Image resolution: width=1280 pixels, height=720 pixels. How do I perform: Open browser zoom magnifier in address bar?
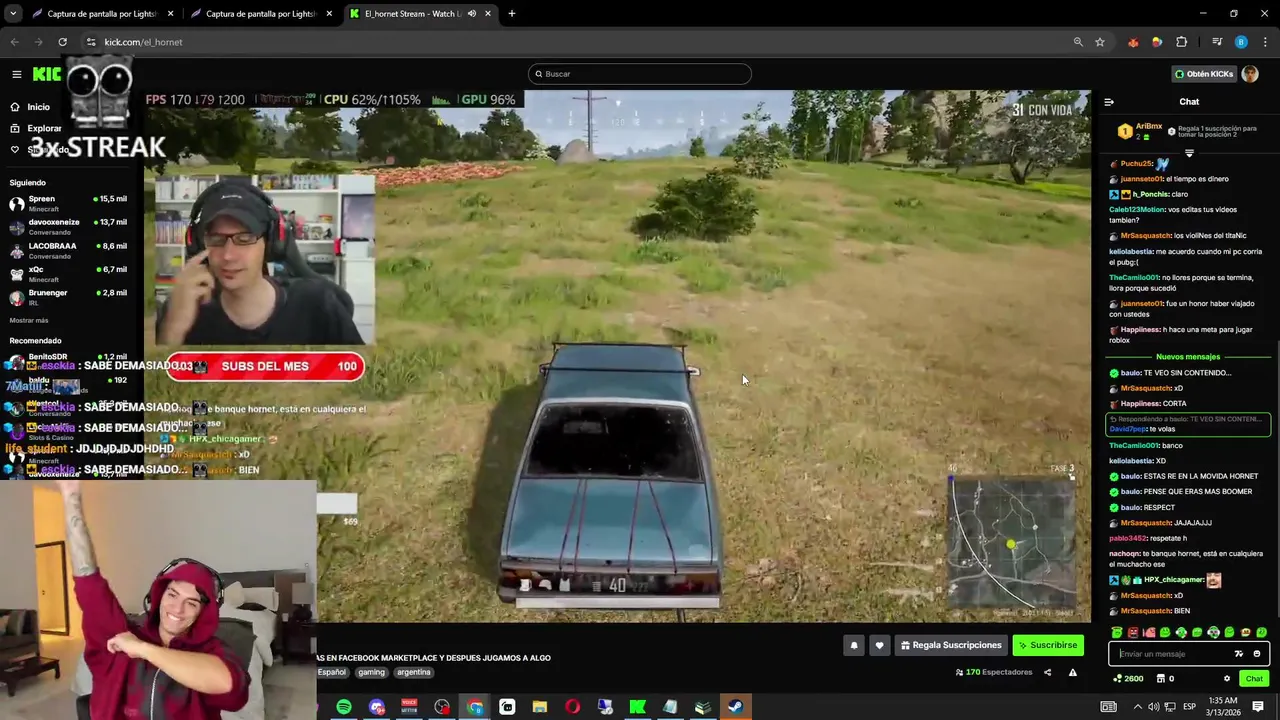click(1078, 42)
